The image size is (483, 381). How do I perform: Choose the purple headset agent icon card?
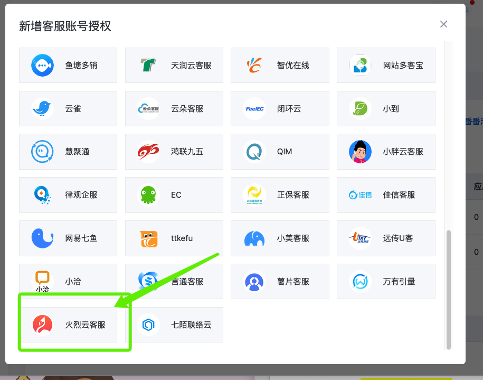pyautogui.click(x=280, y=281)
